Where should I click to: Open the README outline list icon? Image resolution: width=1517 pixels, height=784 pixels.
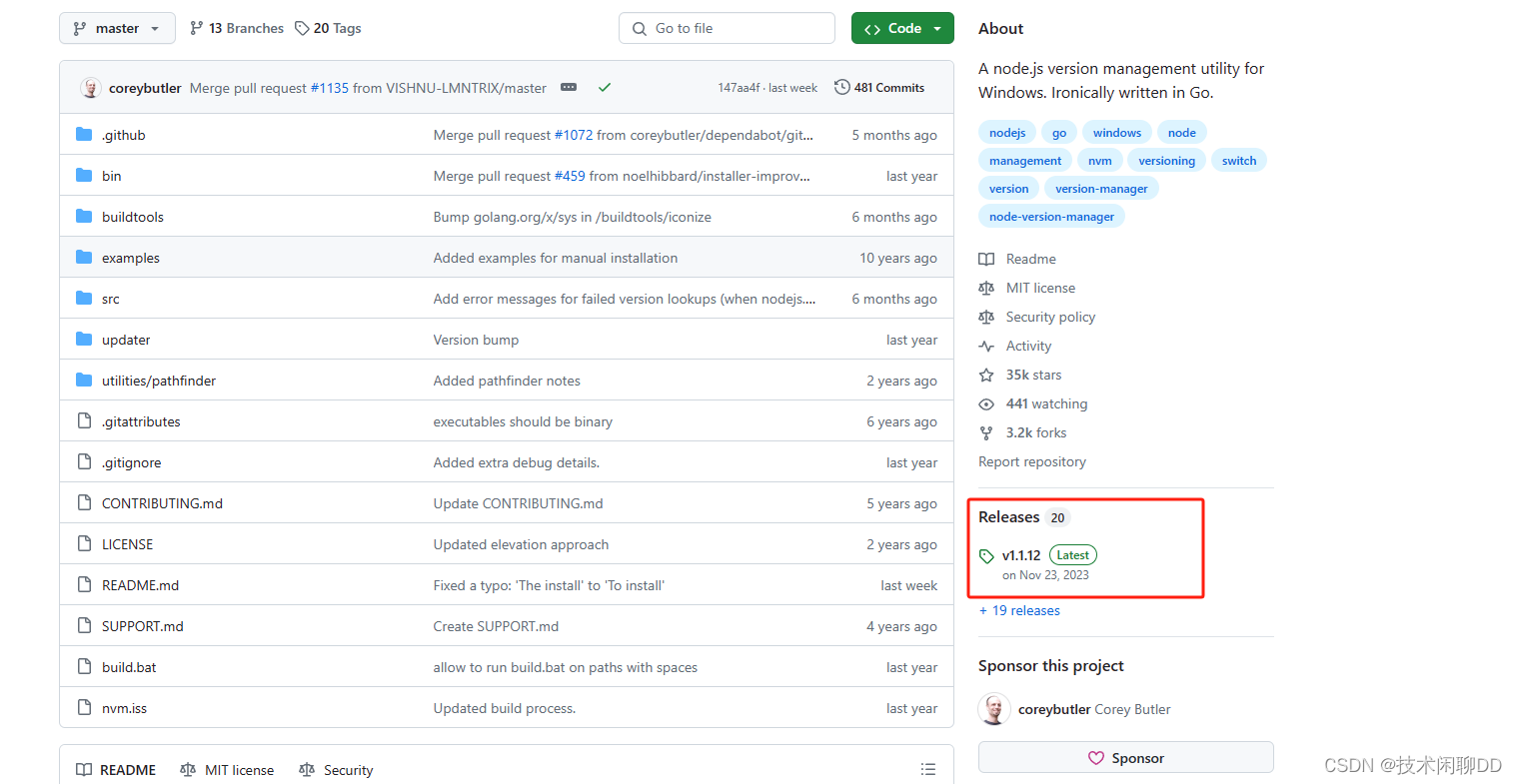point(928,769)
